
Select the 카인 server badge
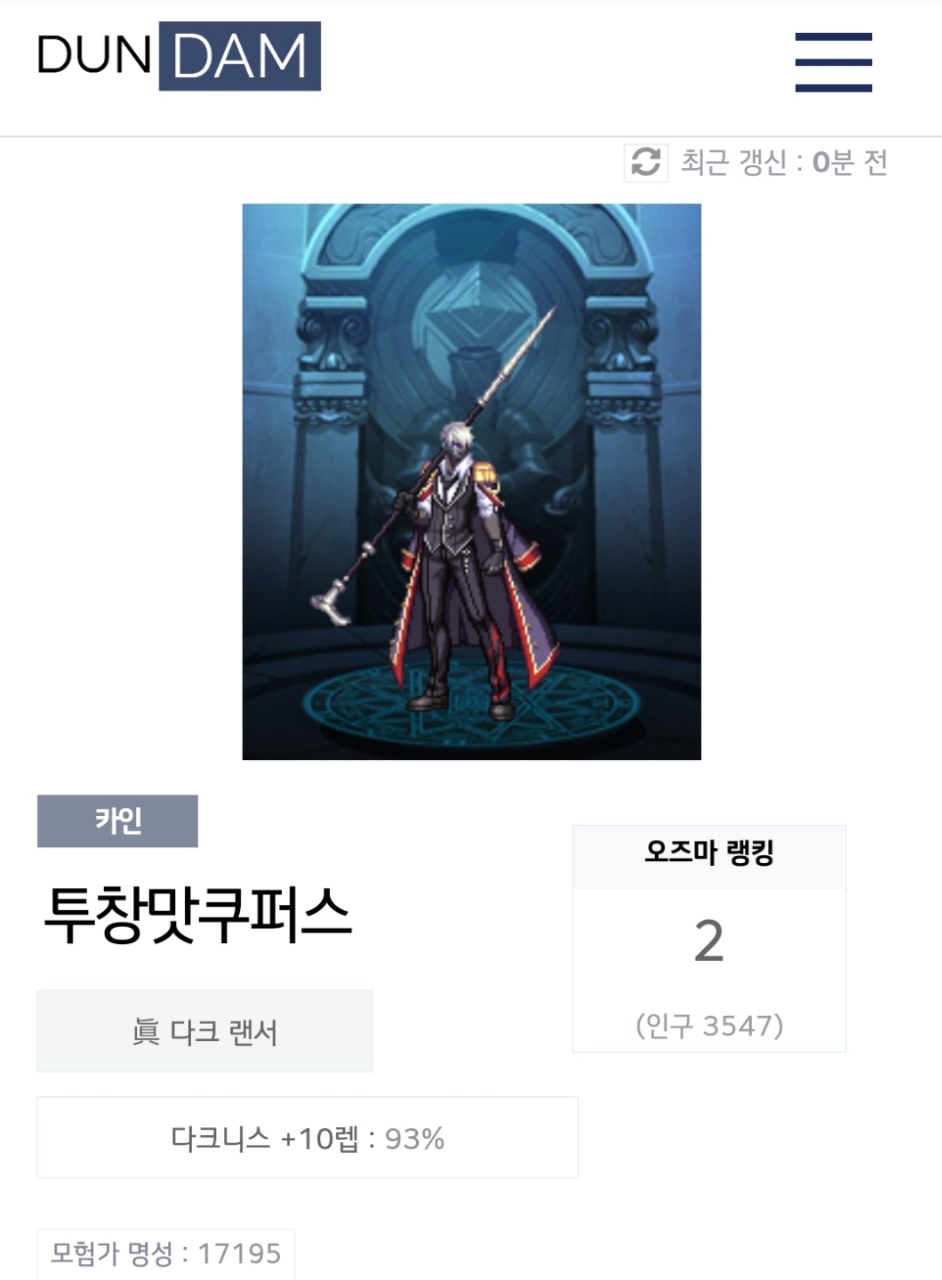[x=117, y=821]
